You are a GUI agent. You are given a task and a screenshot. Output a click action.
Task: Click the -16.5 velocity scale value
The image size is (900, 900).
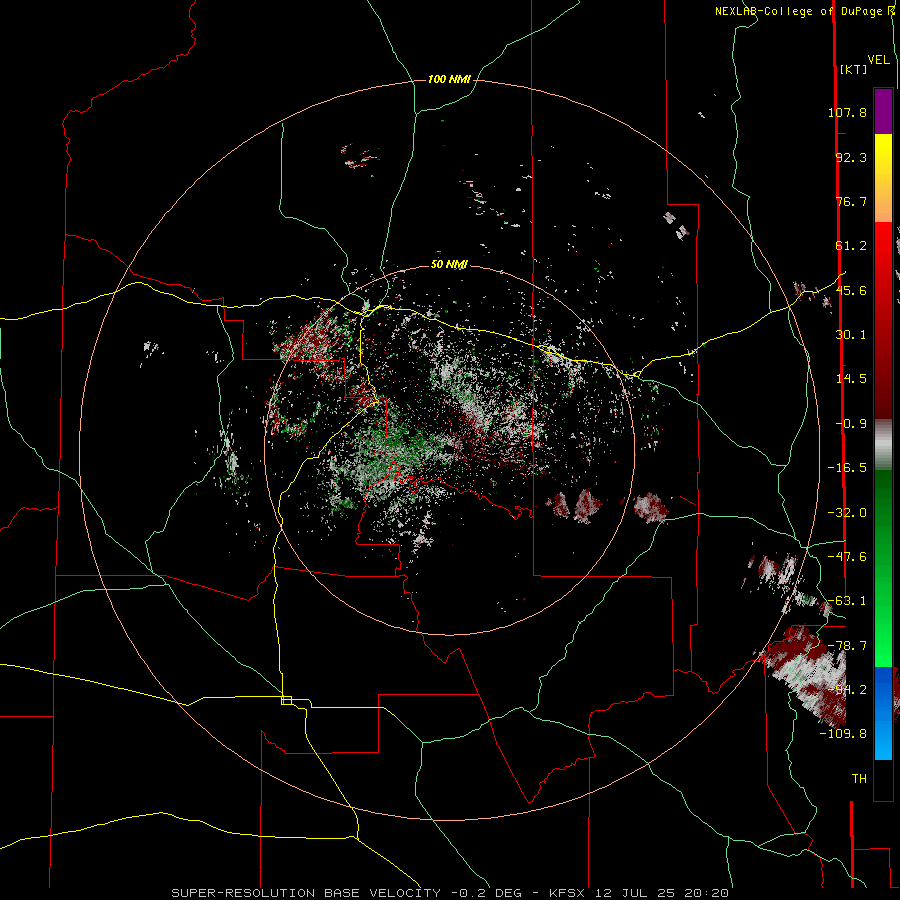[847, 468]
